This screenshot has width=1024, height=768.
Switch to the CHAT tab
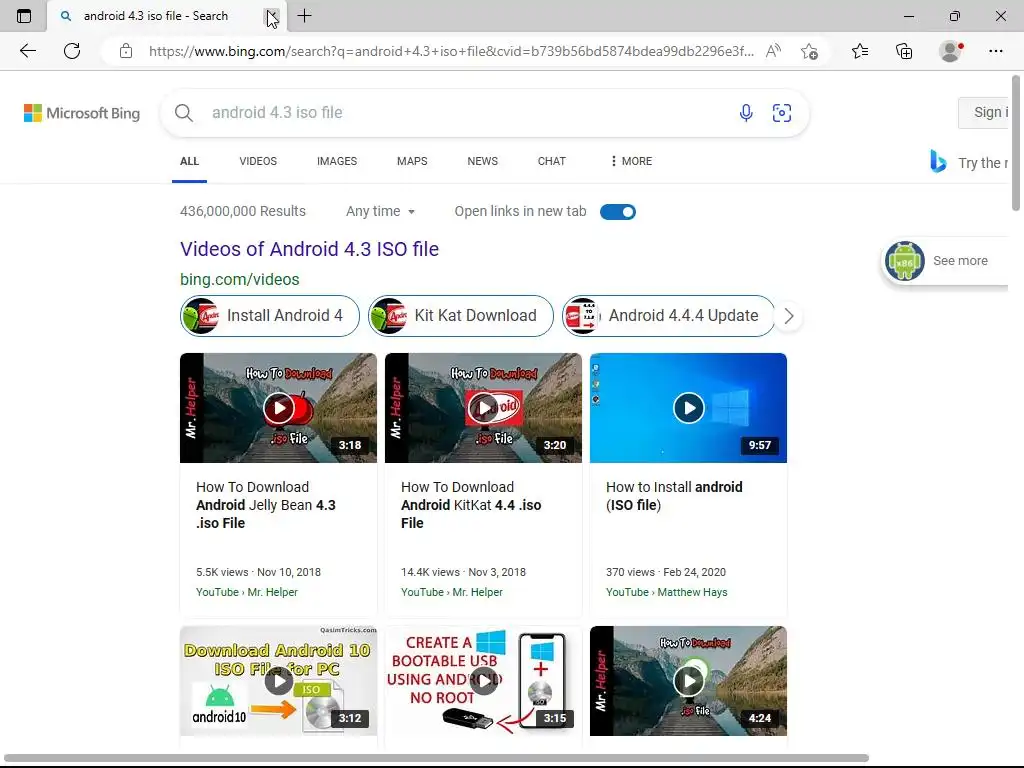pos(552,161)
